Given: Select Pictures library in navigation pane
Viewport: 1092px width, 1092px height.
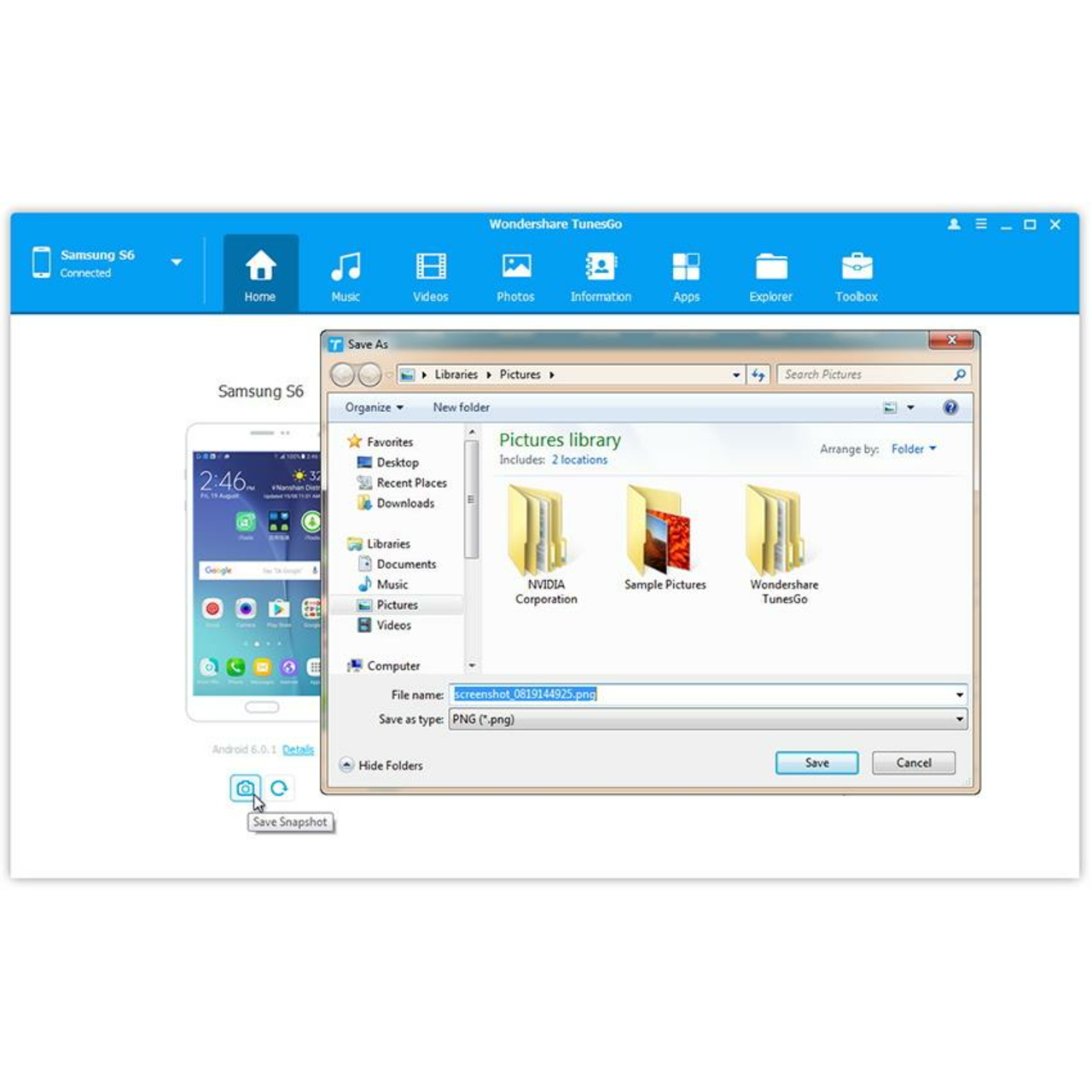Looking at the screenshot, I should (388, 605).
